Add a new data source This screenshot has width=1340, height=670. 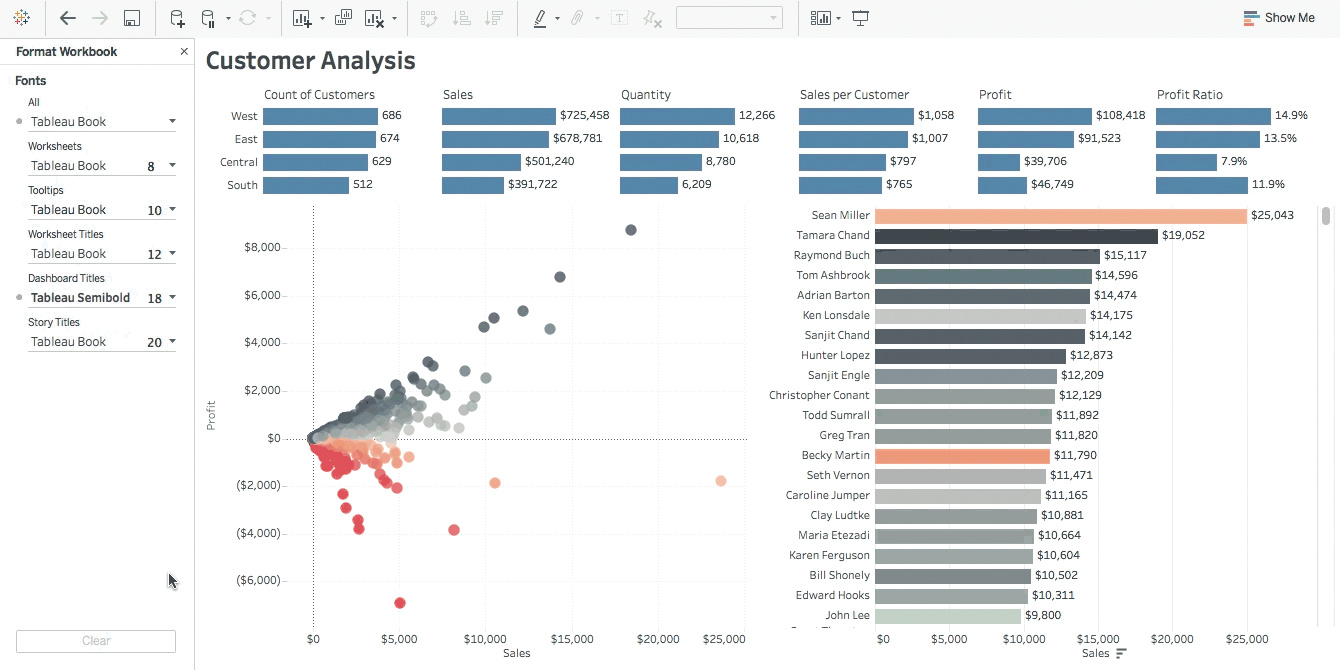tap(177, 18)
